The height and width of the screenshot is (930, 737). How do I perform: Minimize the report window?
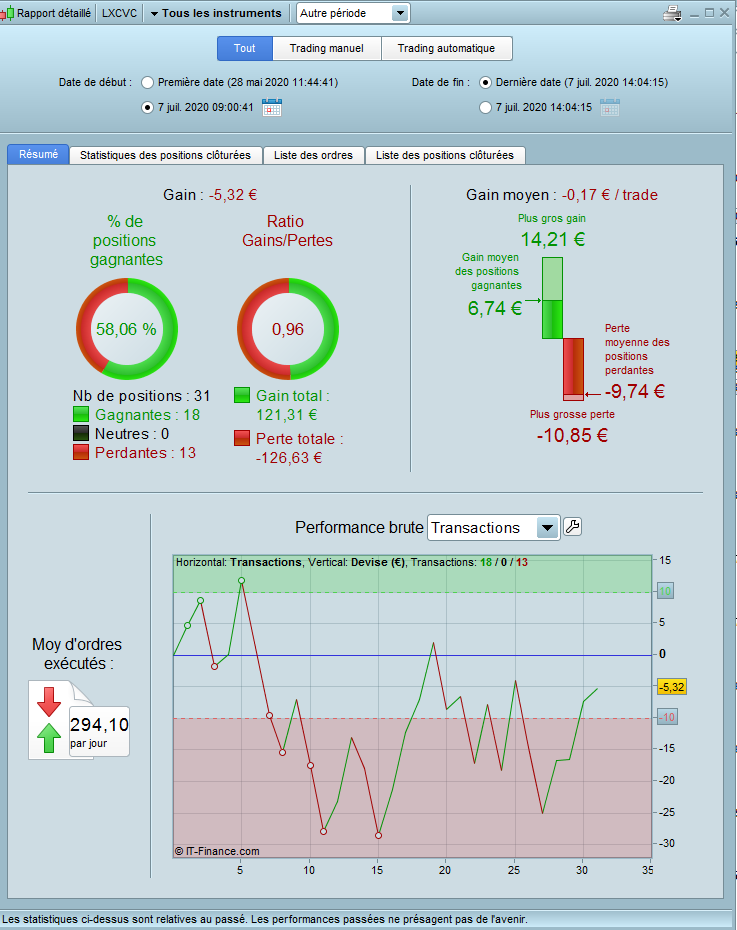point(695,13)
